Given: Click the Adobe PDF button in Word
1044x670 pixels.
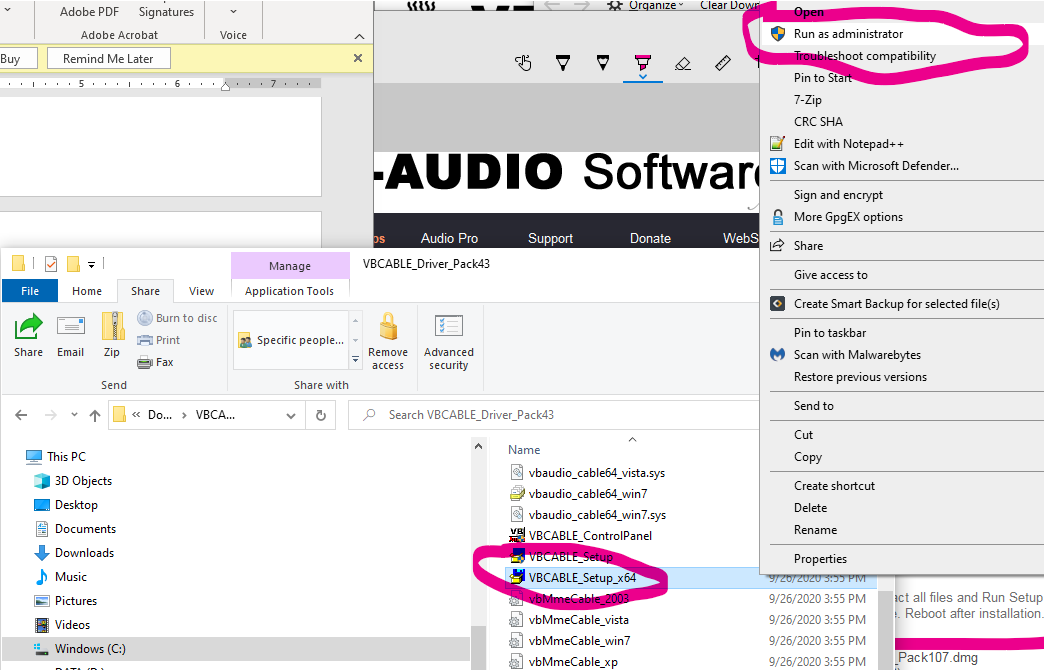Looking at the screenshot, I should point(89,12).
